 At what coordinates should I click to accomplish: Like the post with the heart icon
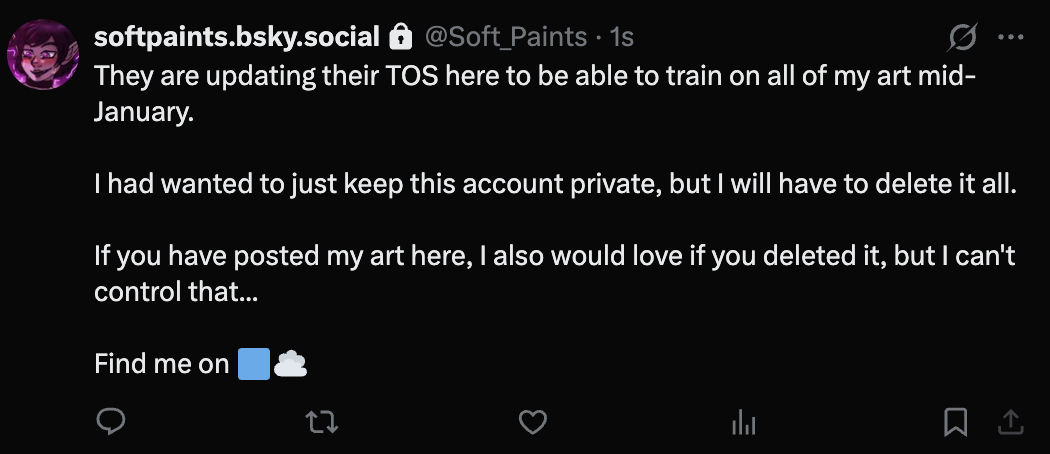tap(534, 423)
